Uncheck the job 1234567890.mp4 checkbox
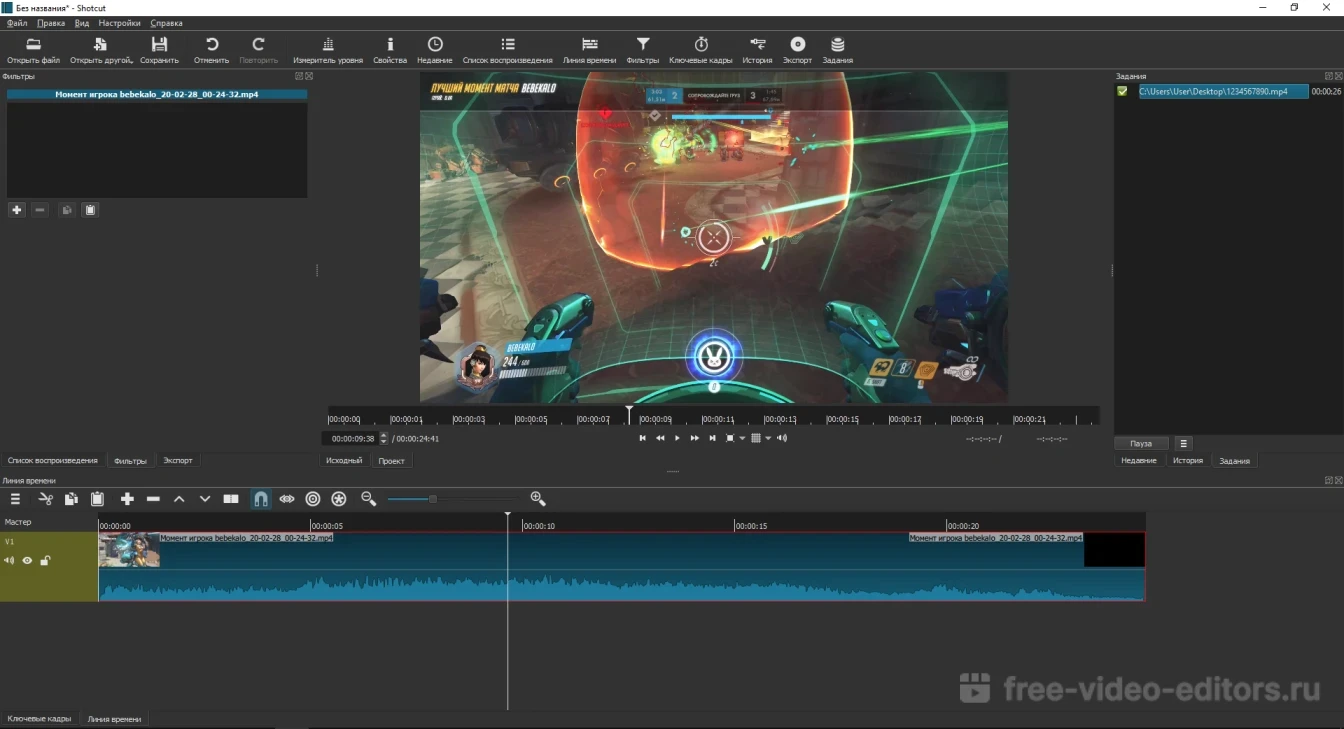The width and height of the screenshot is (1344, 729). click(1123, 91)
